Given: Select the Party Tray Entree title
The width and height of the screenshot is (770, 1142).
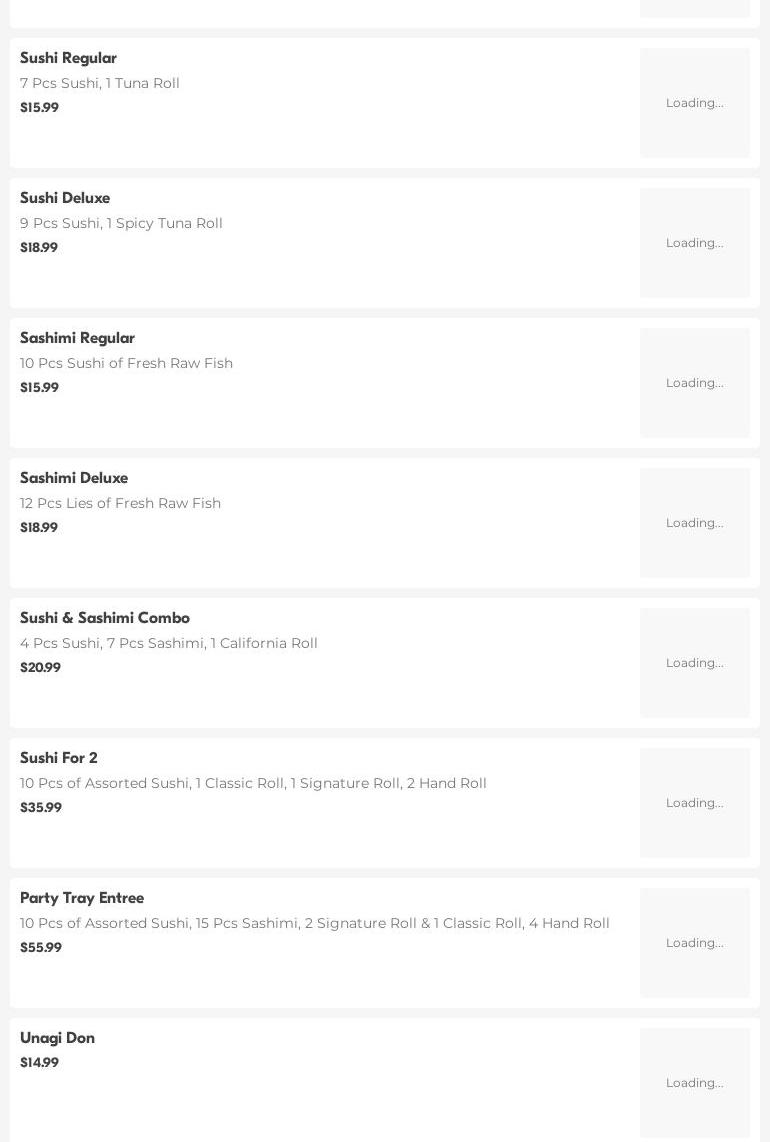Looking at the screenshot, I should tap(82, 898).
